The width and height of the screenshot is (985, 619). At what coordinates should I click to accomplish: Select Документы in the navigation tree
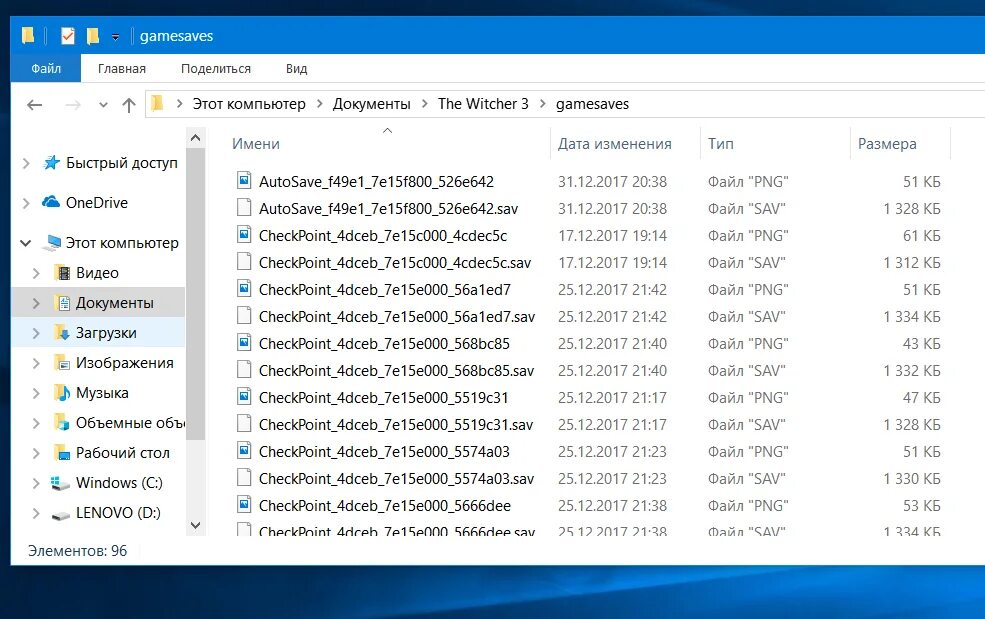point(114,303)
